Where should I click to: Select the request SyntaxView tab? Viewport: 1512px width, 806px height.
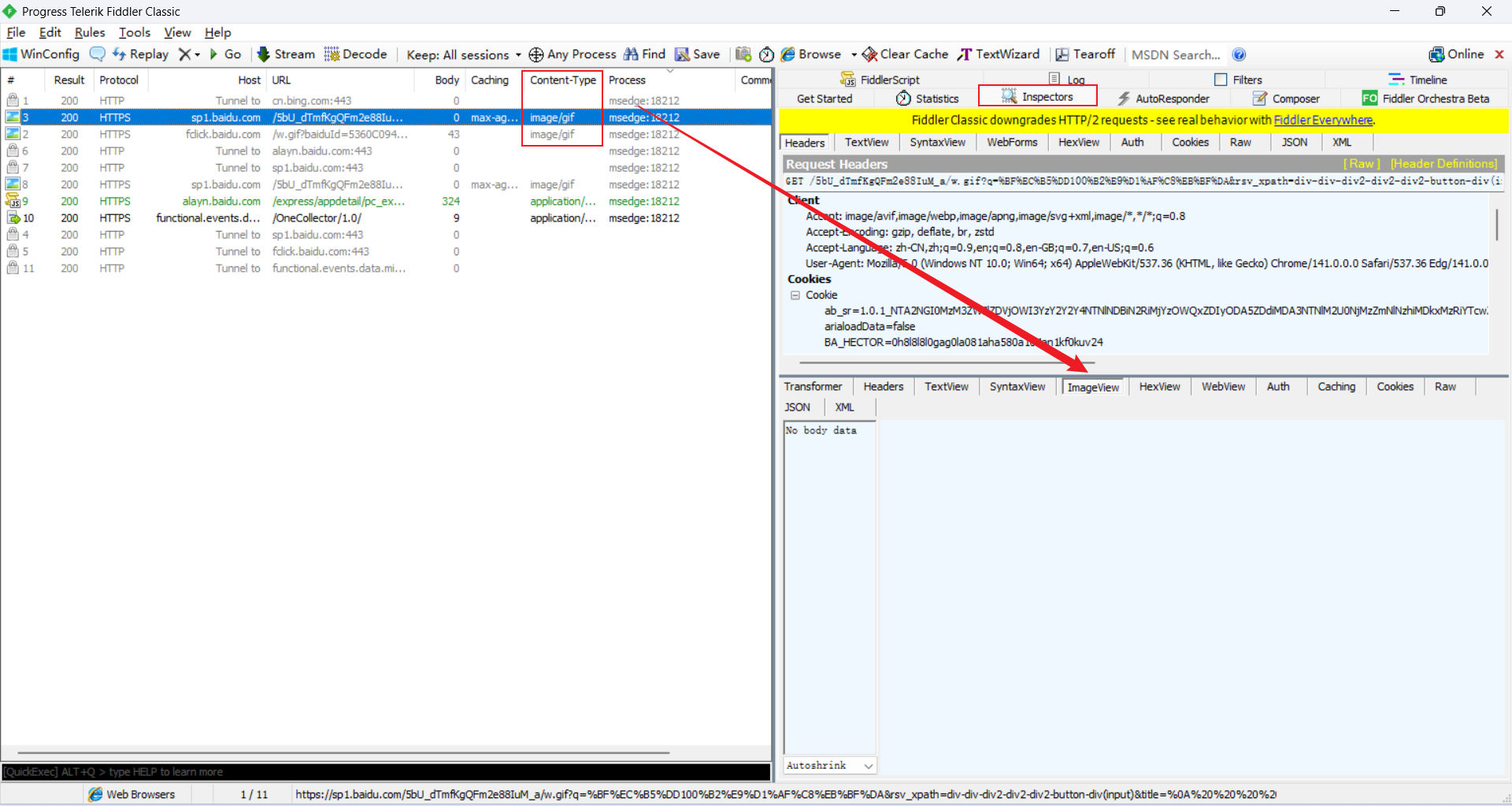[937, 143]
